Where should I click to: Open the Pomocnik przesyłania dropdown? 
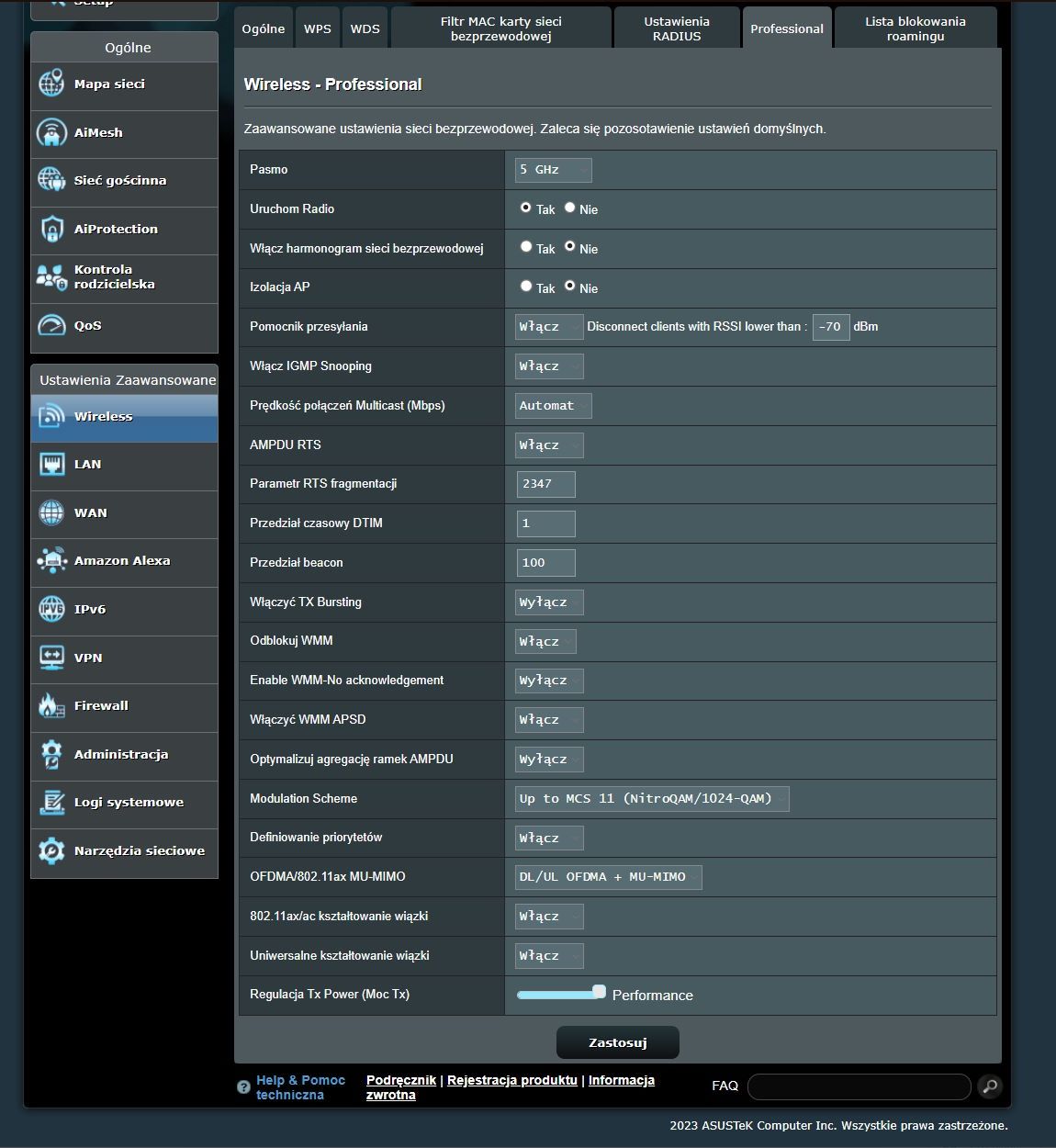[x=549, y=327]
